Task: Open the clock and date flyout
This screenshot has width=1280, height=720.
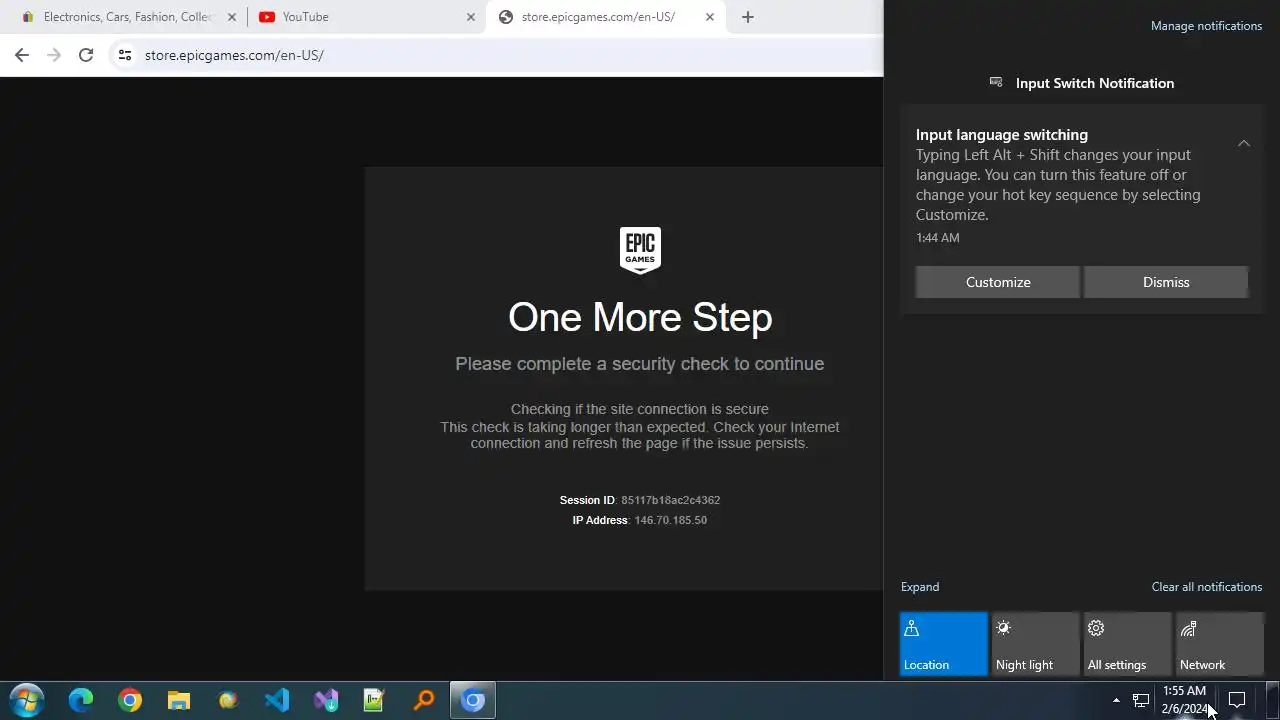Action: [x=1185, y=700]
